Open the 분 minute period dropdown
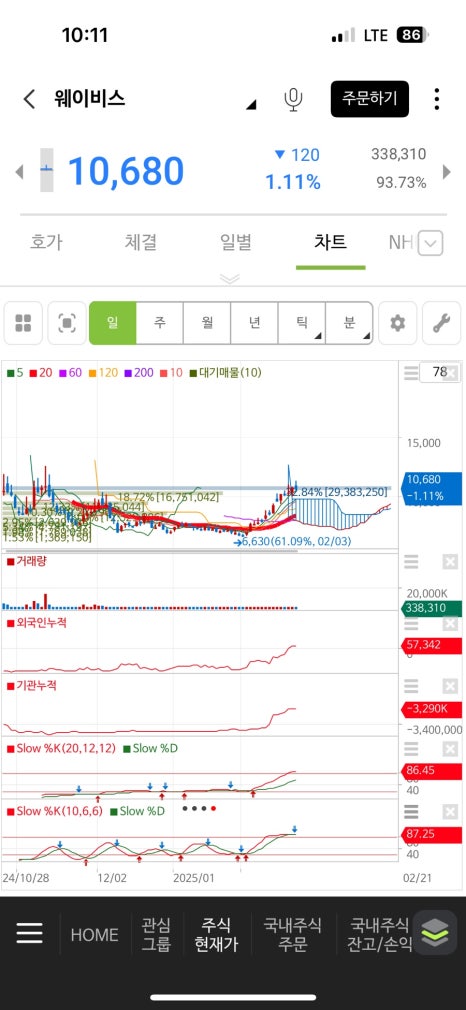Image resolution: width=466 pixels, height=1010 pixels. pos(349,323)
